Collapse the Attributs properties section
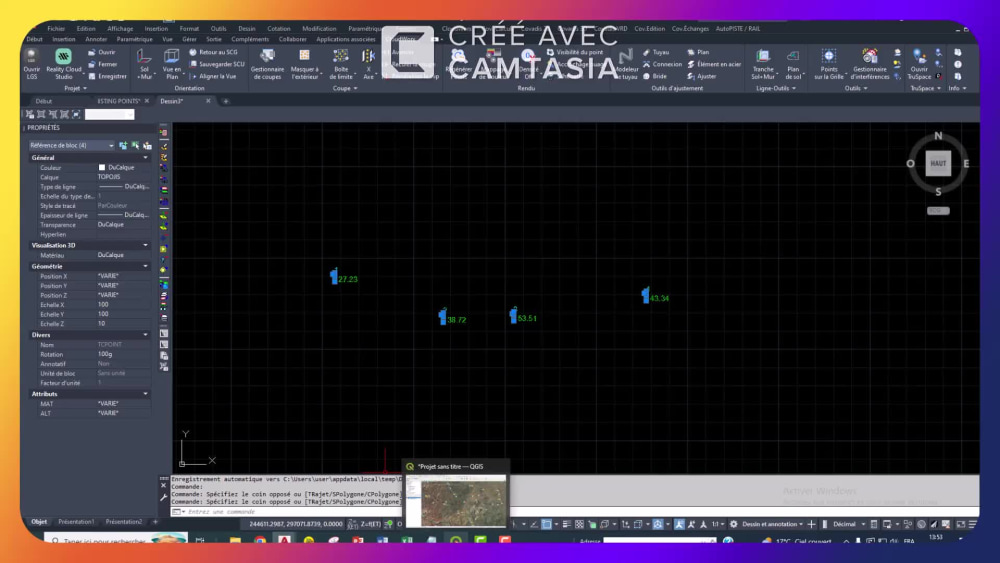This screenshot has height=563, width=1000. pos(145,394)
